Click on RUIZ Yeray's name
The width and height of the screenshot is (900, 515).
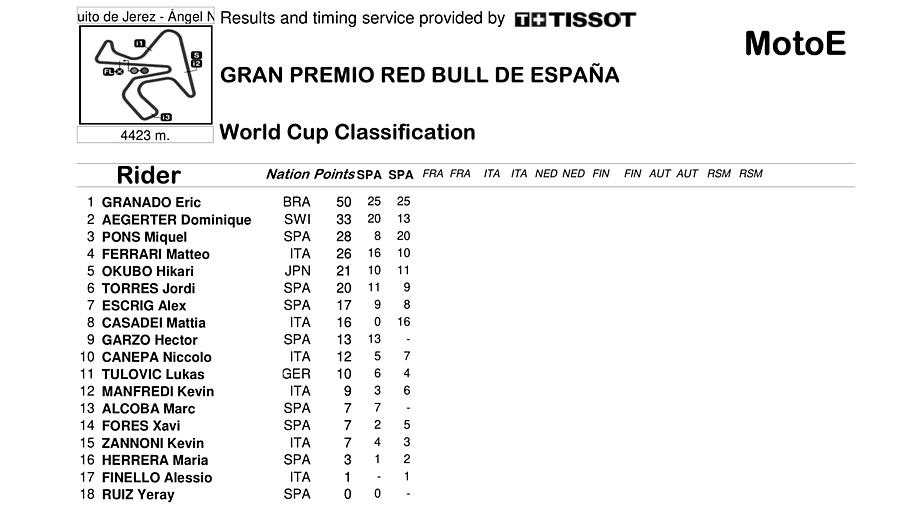[x=138, y=494]
